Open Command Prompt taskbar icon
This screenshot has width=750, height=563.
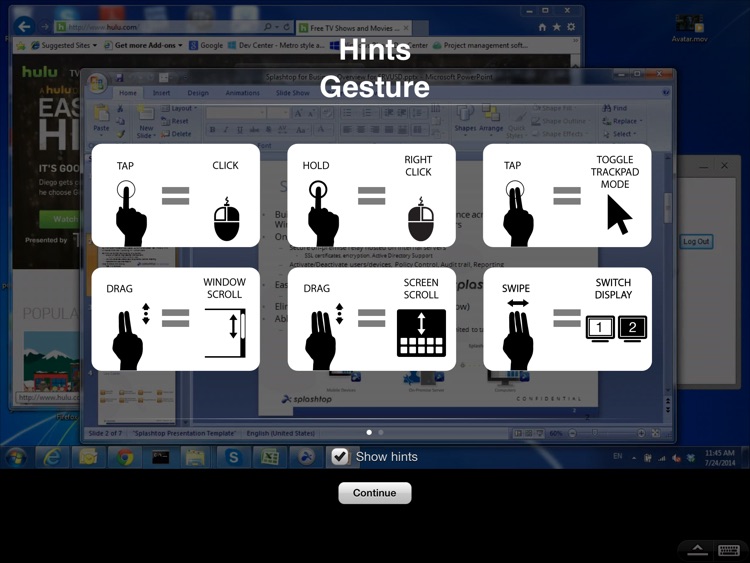click(161, 457)
